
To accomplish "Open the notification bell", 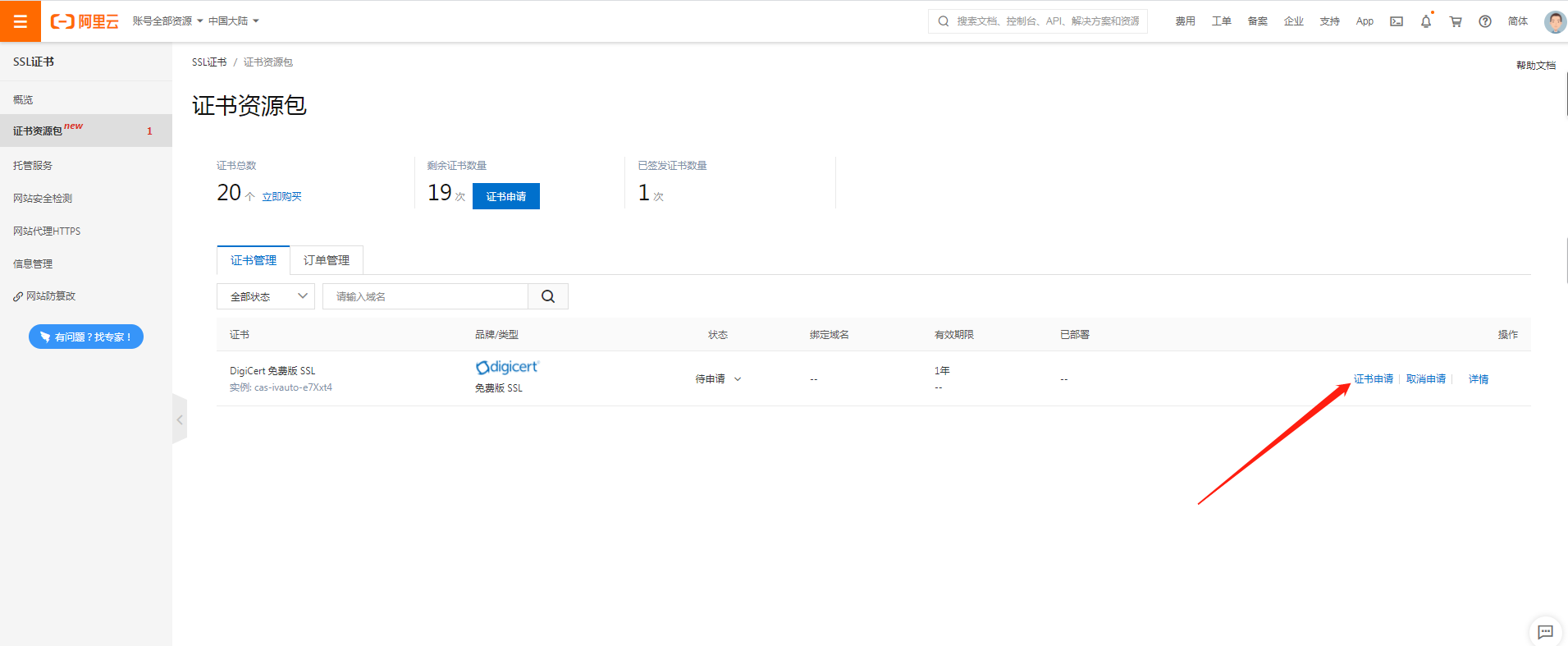I will 1425,21.
